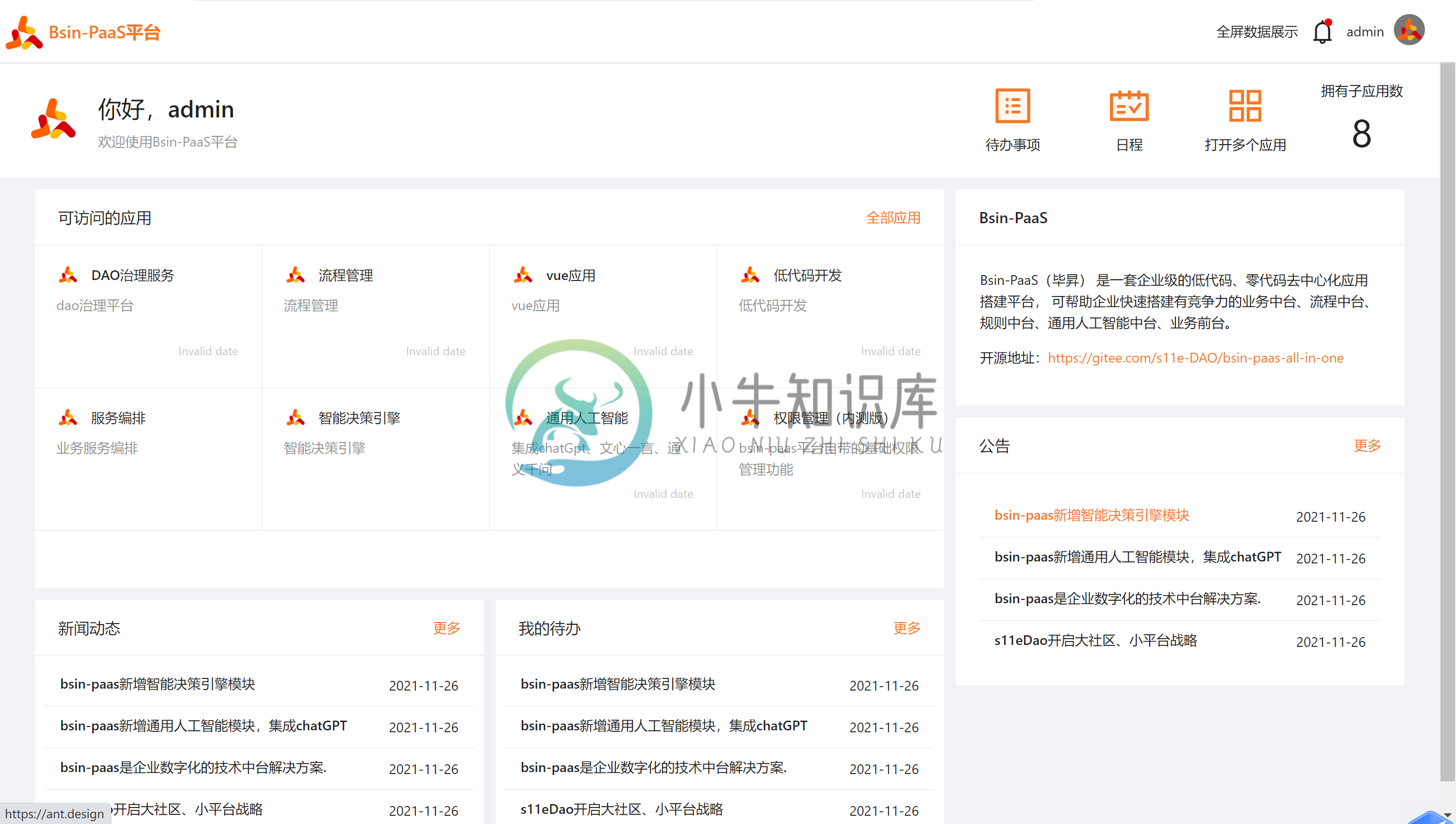Open 公告 item s11eDao开启大社区、小平台战略
This screenshot has width=1456, height=824.
1095,641
